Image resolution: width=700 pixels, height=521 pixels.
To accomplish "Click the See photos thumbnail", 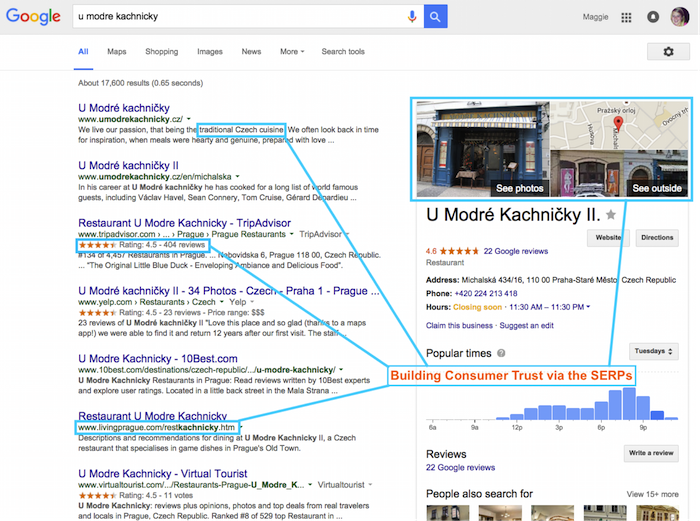I will (484, 148).
